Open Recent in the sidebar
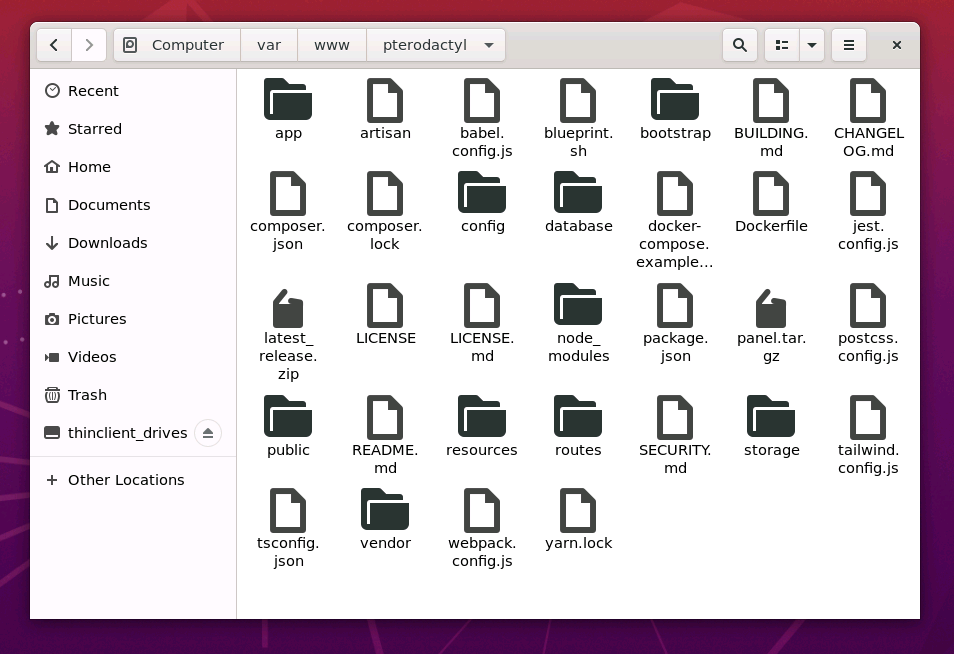Screen dimensions: 954x654 click(133, 91)
